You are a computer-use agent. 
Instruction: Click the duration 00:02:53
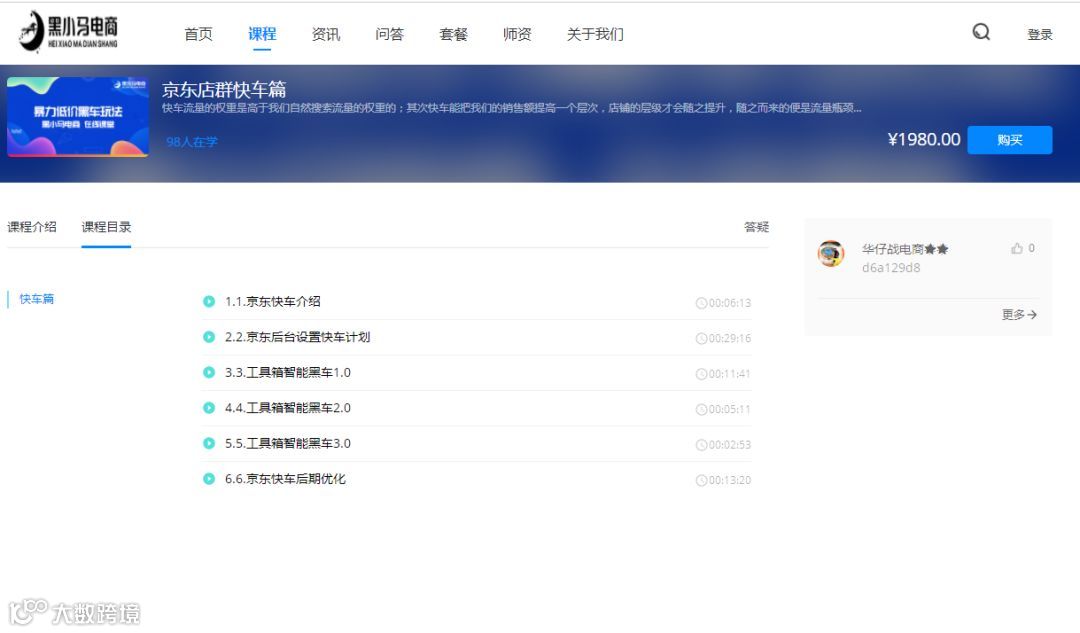click(730, 445)
